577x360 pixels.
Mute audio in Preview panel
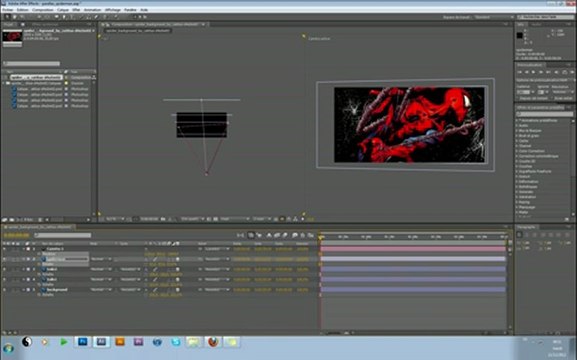click(556, 73)
